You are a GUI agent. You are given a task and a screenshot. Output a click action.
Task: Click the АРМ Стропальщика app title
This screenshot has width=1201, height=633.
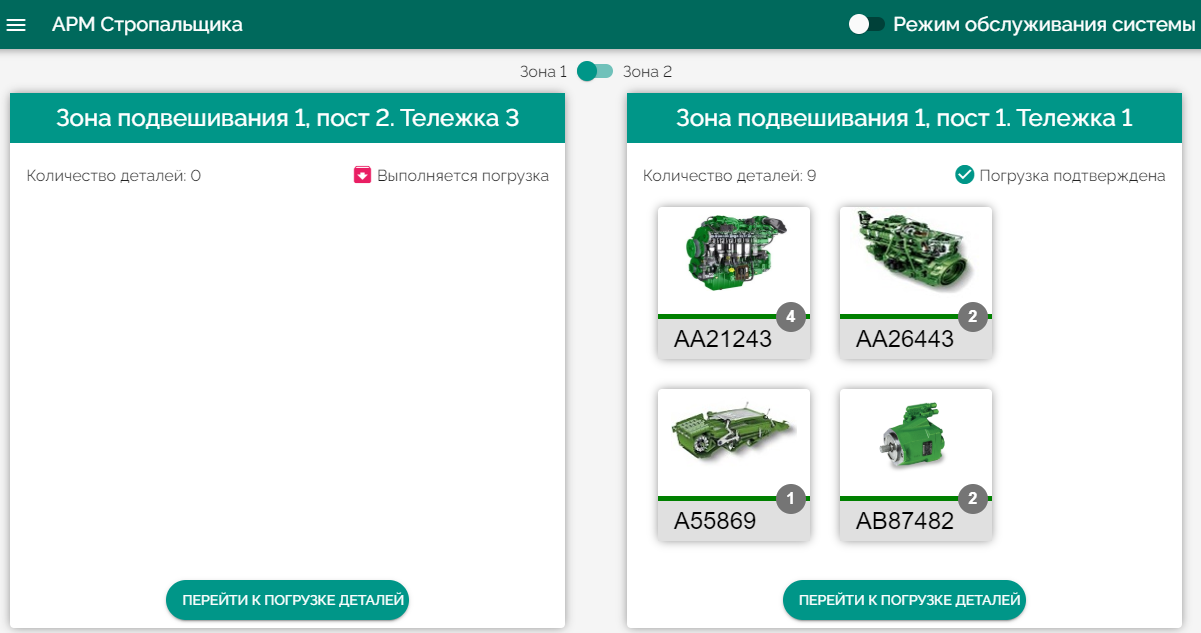(x=147, y=24)
